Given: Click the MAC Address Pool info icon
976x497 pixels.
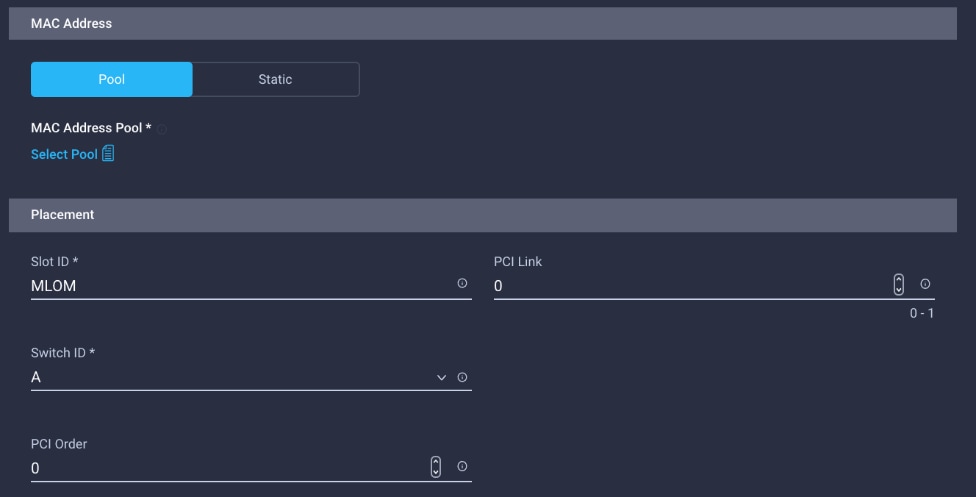Looking at the screenshot, I should point(161,130).
